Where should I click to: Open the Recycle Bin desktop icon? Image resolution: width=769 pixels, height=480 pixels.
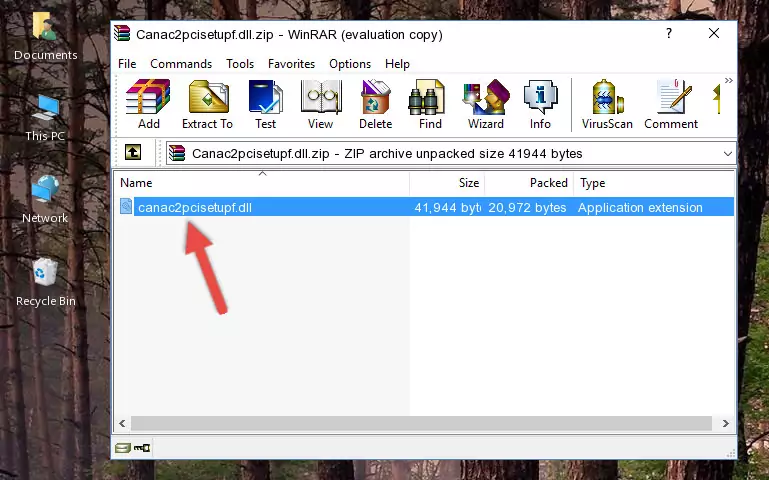(45, 283)
